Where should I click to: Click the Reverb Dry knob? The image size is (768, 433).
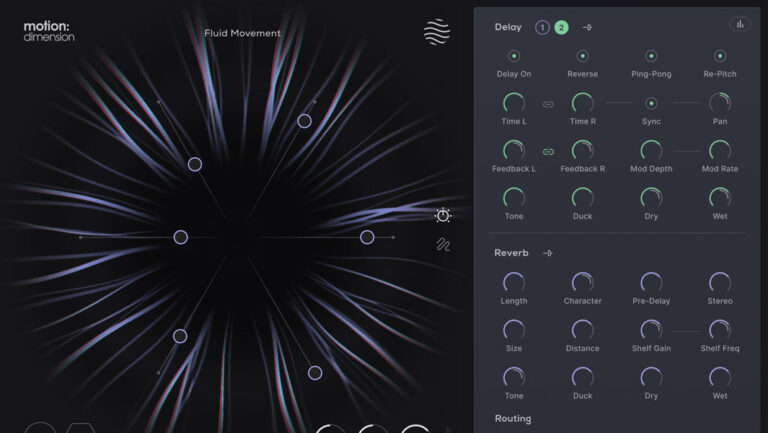pos(651,378)
